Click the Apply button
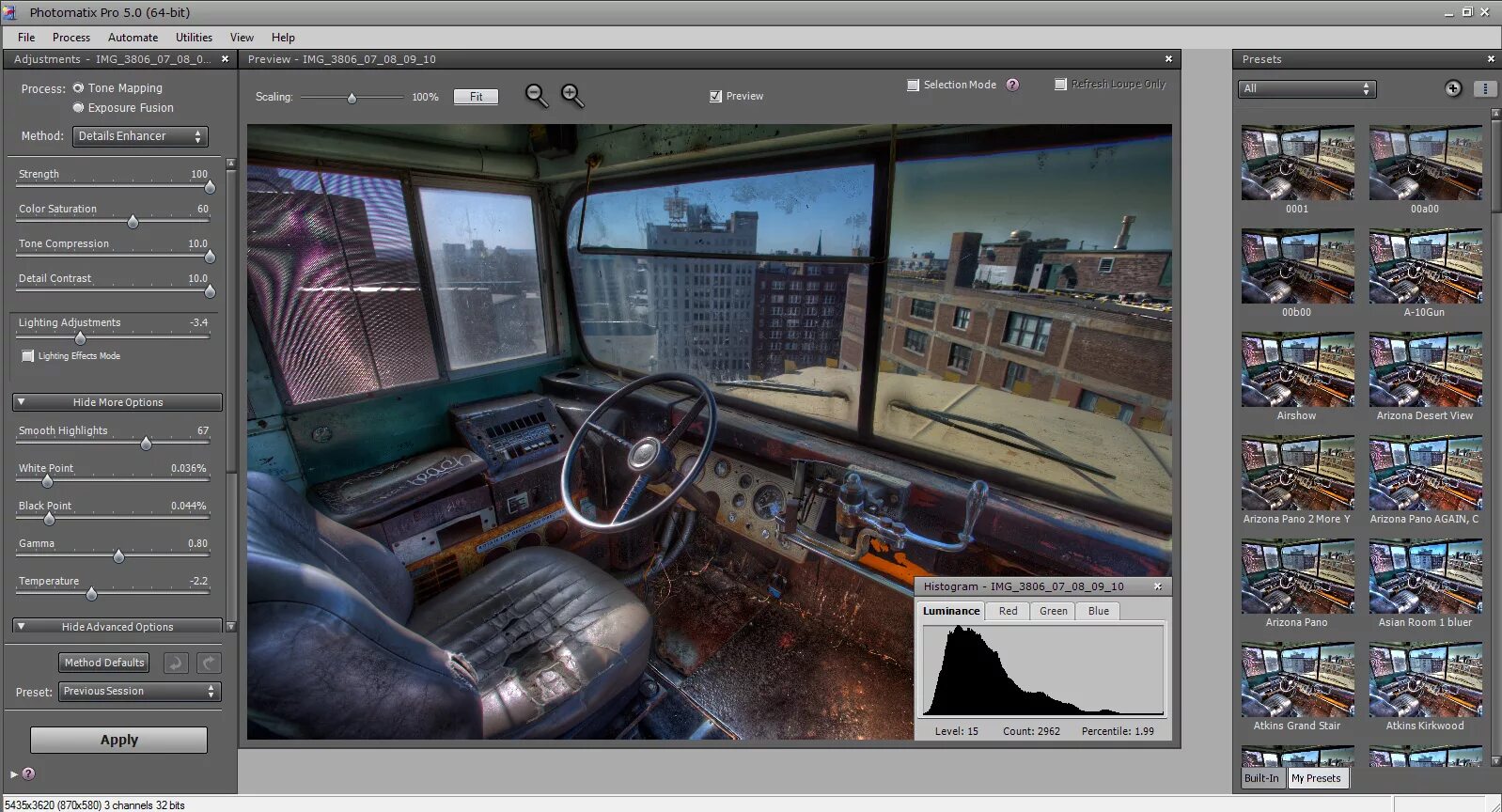Viewport: 1502px width, 812px height. (x=118, y=740)
